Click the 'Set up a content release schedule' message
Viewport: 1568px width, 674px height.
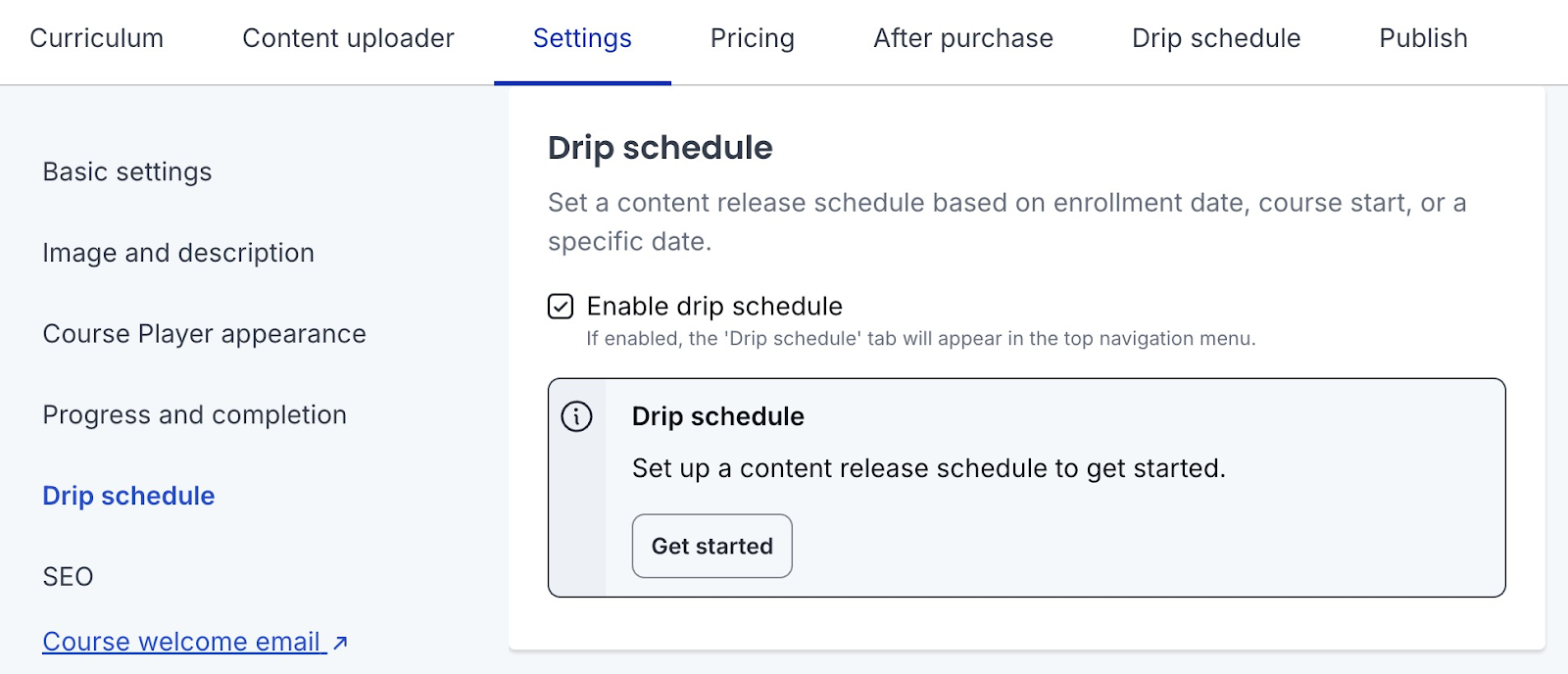[928, 468]
